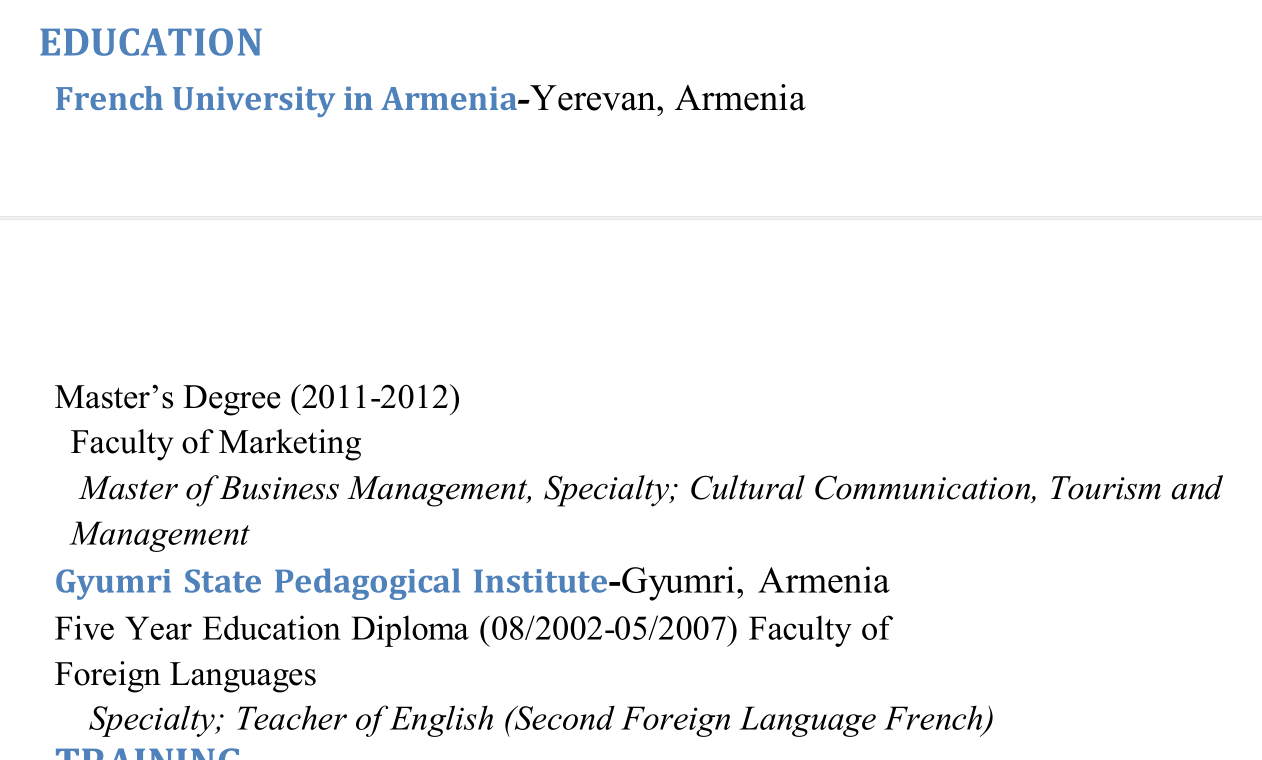Click the Yerevan, Armenia location text
The height and width of the screenshot is (760, 1262).
click(668, 99)
